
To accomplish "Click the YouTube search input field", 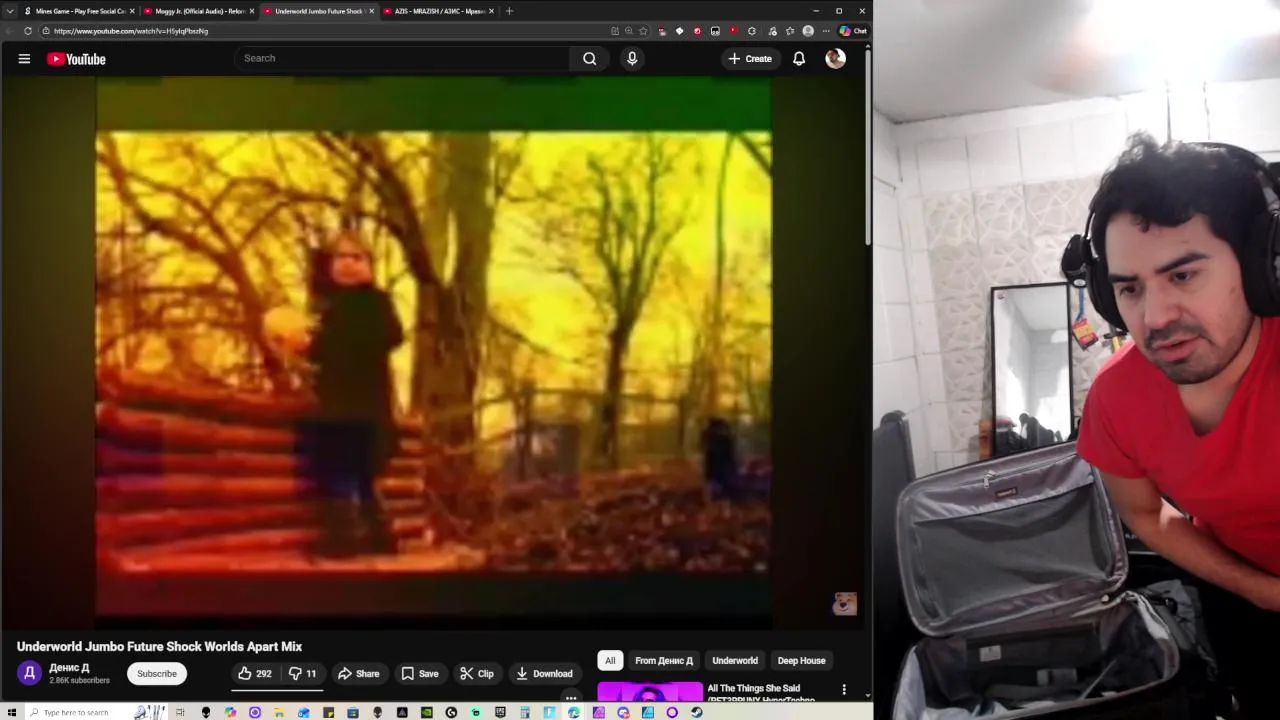I will pyautogui.click(x=404, y=58).
